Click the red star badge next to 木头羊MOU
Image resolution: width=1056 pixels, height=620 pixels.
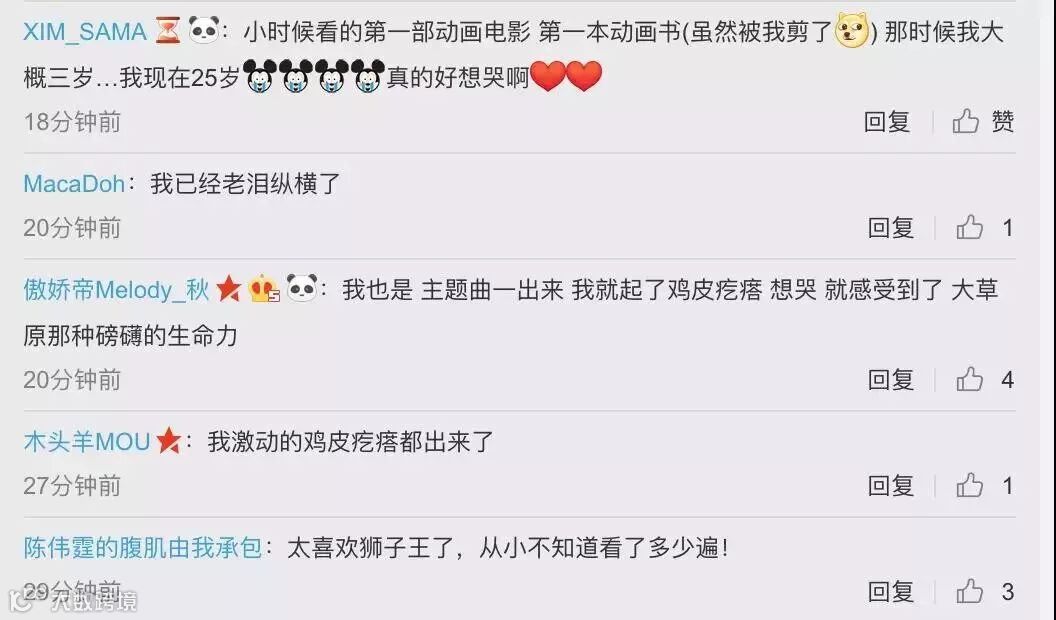tap(168, 442)
